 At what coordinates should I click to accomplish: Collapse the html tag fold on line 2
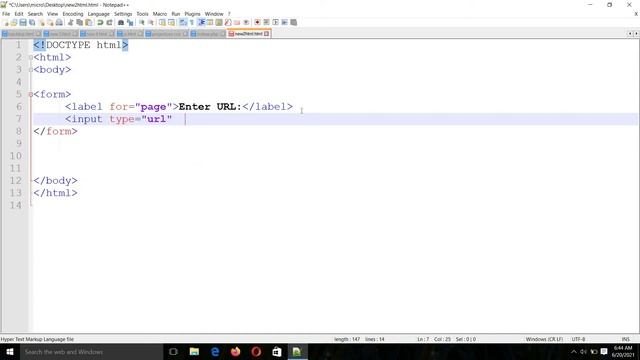pyautogui.click(x=31, y=58)
